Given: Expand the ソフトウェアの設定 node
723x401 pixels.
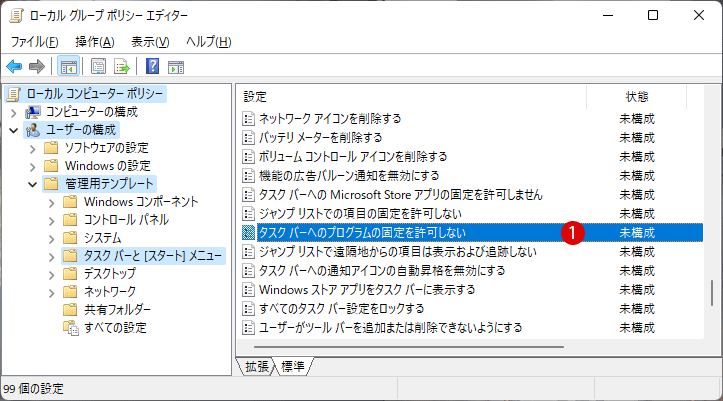Looking at the screenshot, I should coord(32,149).
